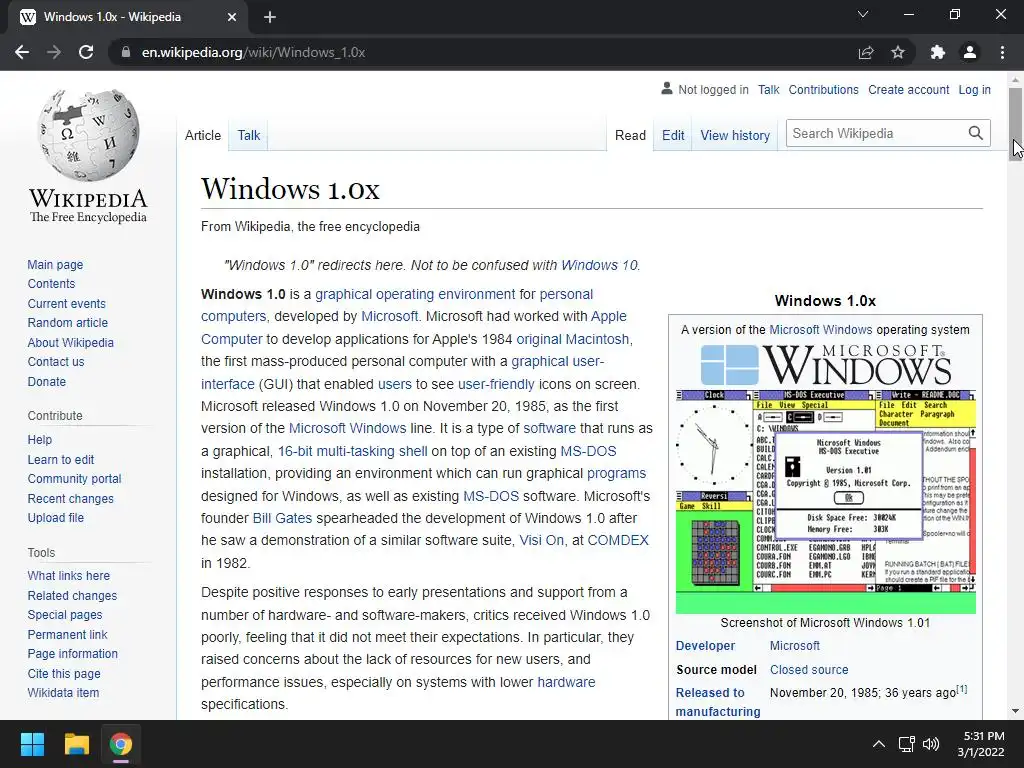Screen dimensions: 1024x768
Task: Go to Main page in sidebar
Action: (x=56, y=264)
